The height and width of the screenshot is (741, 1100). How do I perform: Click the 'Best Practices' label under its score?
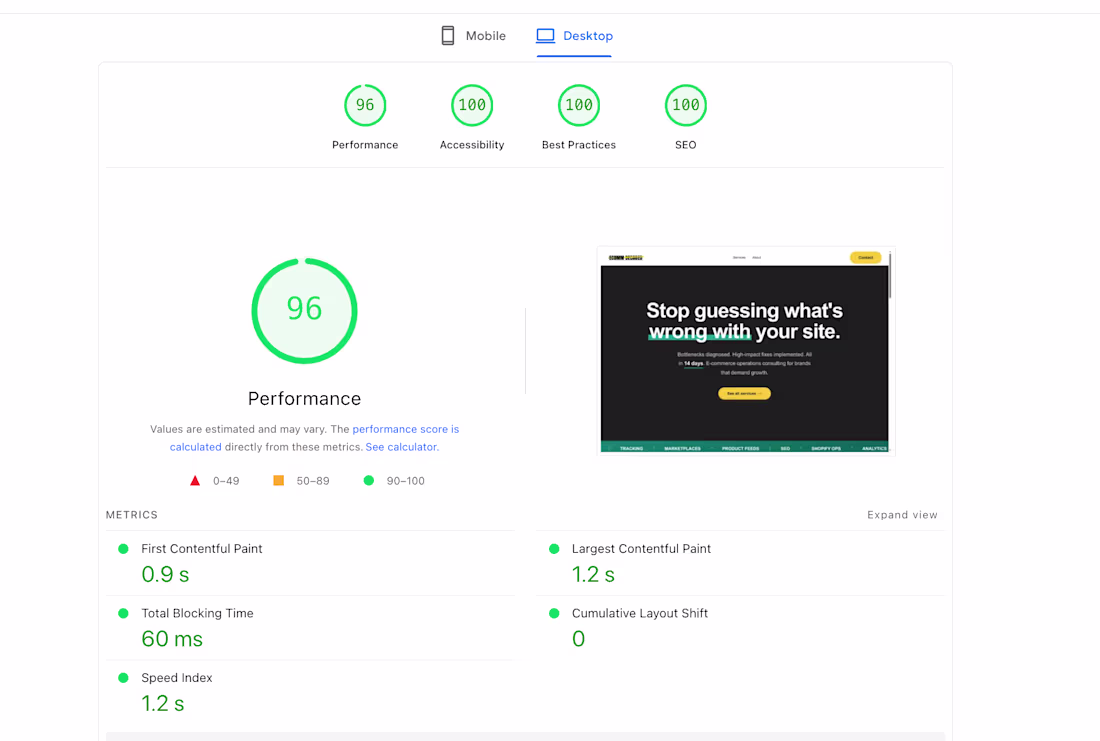click(x=579, y=145)
